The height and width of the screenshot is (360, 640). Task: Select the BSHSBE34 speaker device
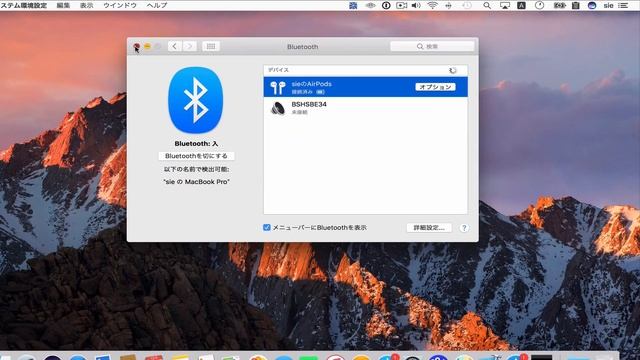point(365,108)
